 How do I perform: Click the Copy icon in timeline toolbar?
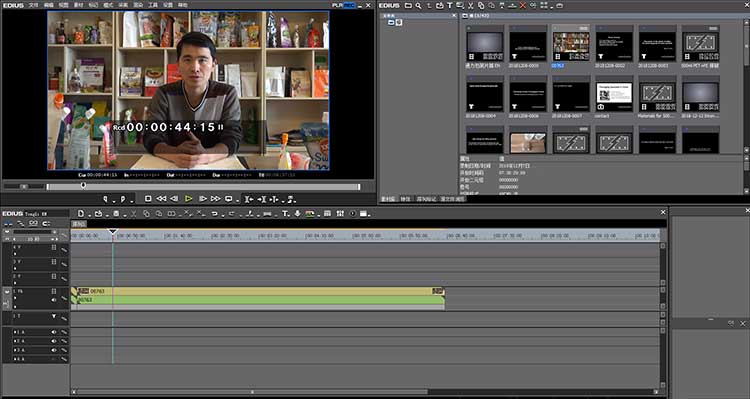(146, 213)
